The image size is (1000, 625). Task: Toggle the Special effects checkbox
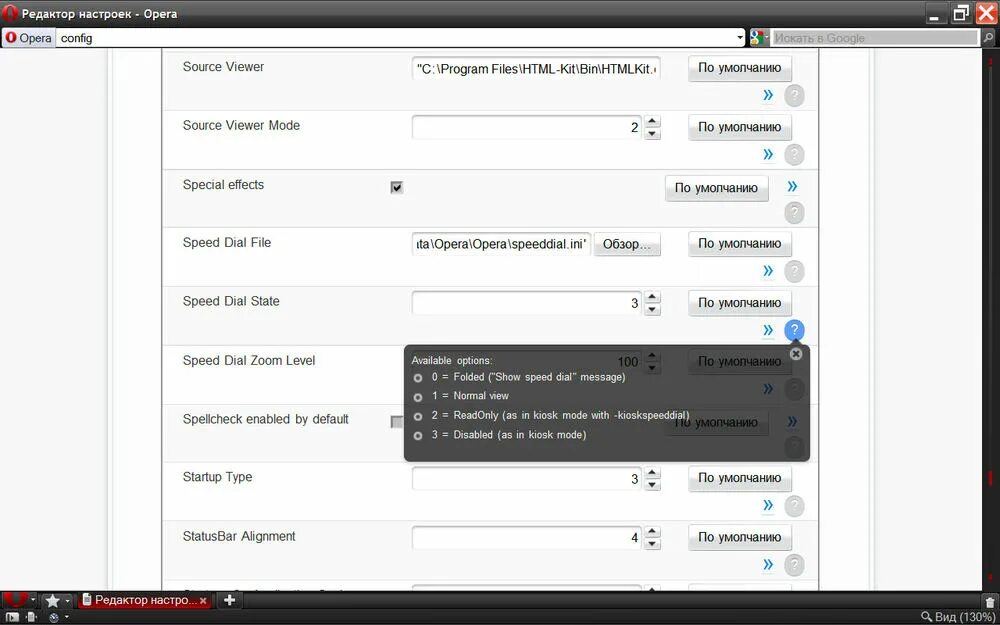397,188
